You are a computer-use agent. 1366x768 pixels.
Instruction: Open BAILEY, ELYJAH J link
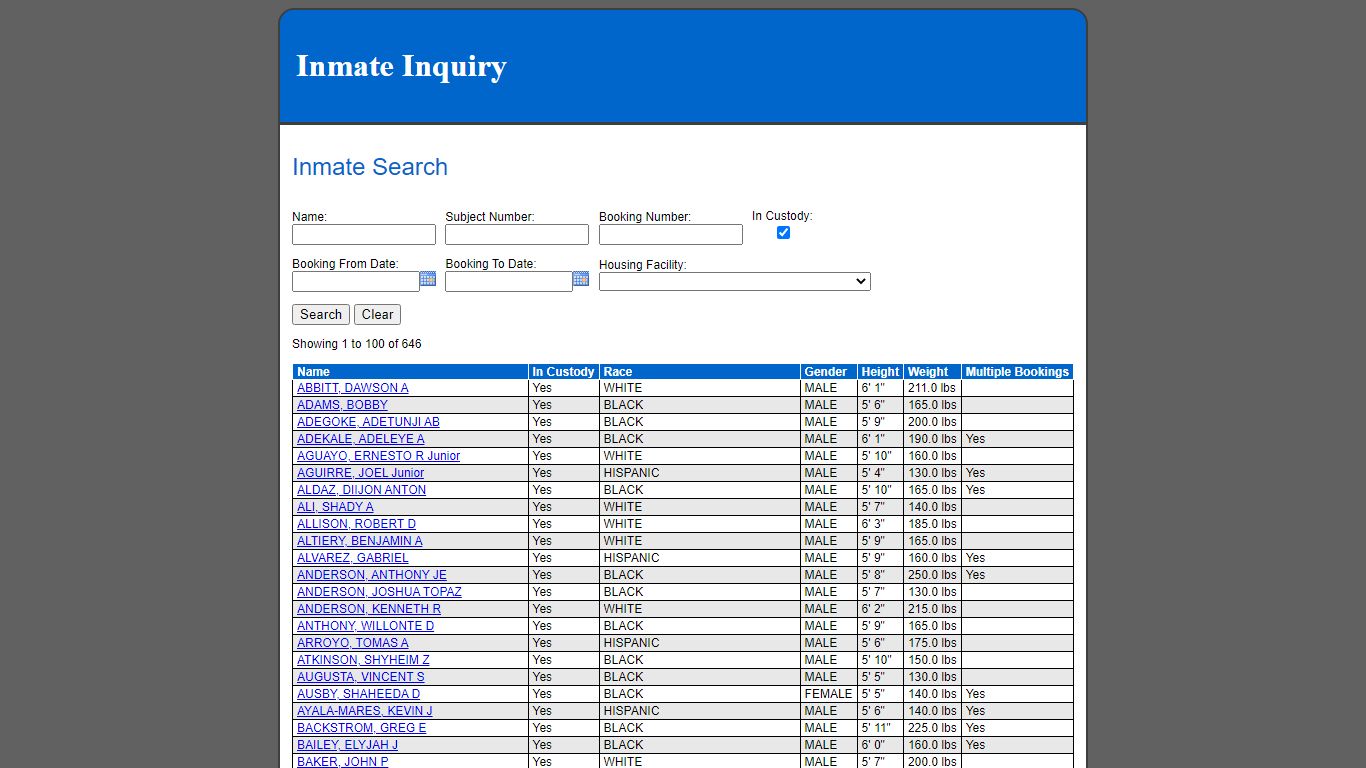pos(347,745)
